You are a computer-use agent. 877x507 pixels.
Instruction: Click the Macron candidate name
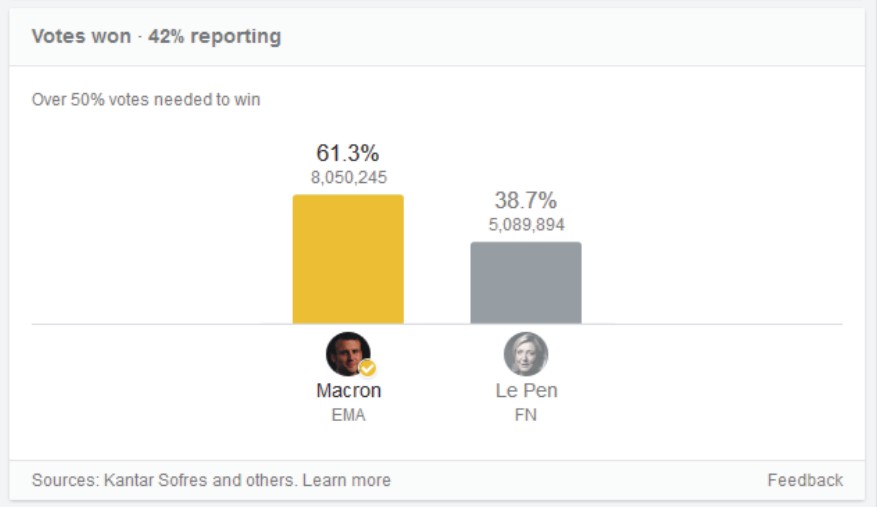point(348,391)
